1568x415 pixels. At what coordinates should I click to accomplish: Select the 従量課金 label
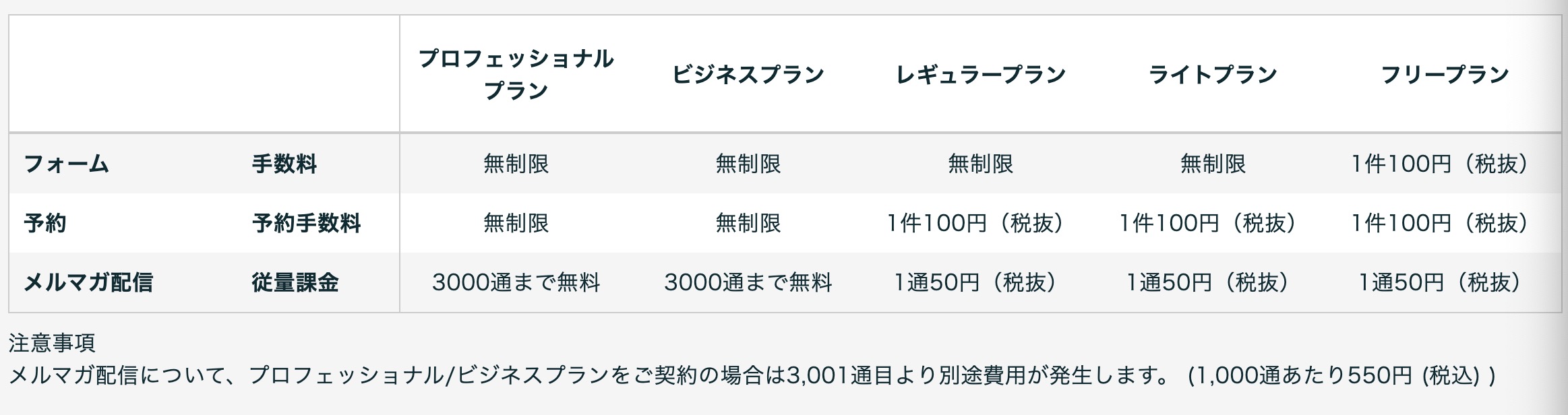pos(295,282)
